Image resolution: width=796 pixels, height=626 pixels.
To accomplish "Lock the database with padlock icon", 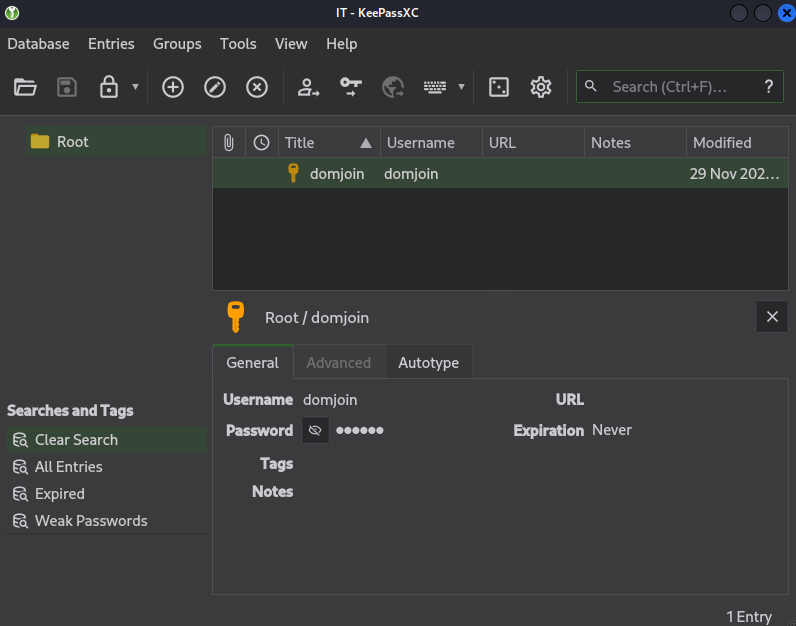I will pyautogui.click(x=109, y=87).
